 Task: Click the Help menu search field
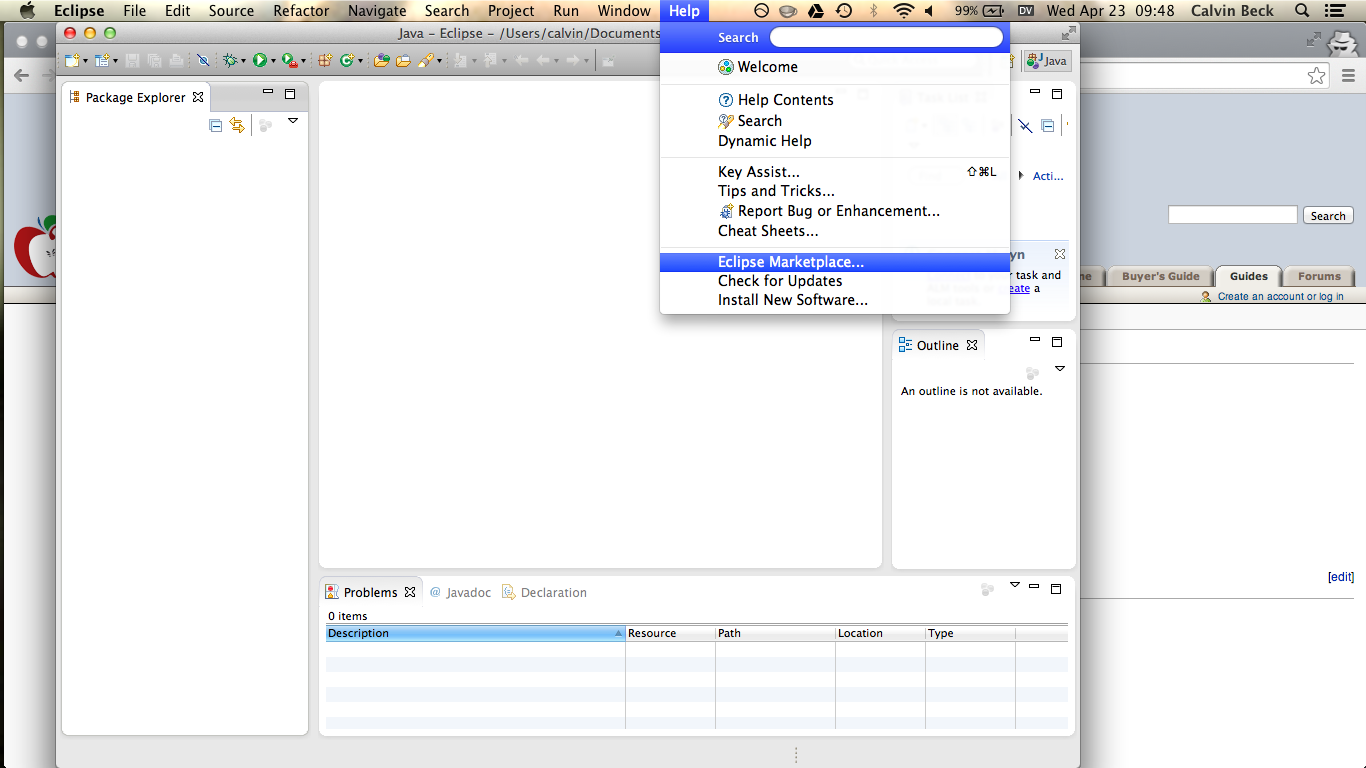coord(886,37)
